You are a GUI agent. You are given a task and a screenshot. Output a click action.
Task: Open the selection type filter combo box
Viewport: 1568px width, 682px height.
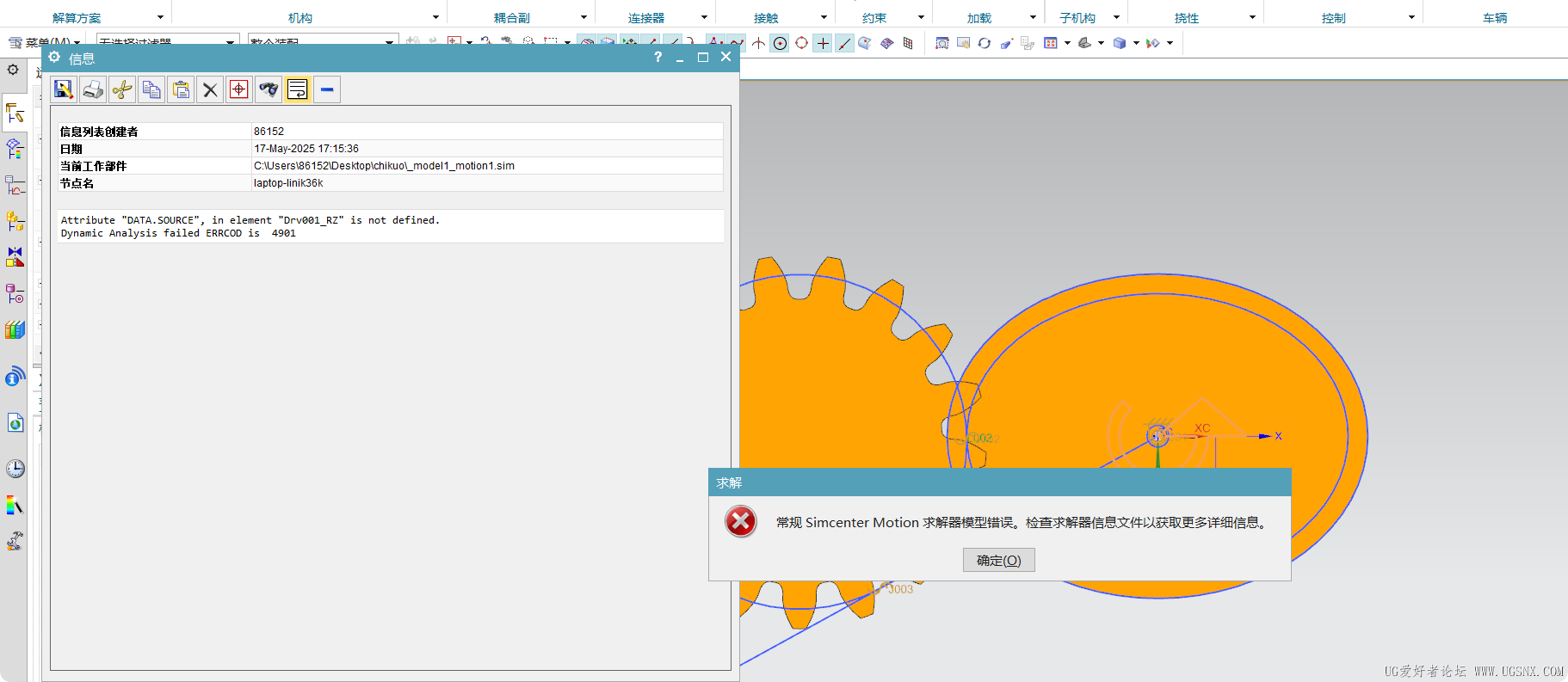pyautogui.click(x=167, y=40)
